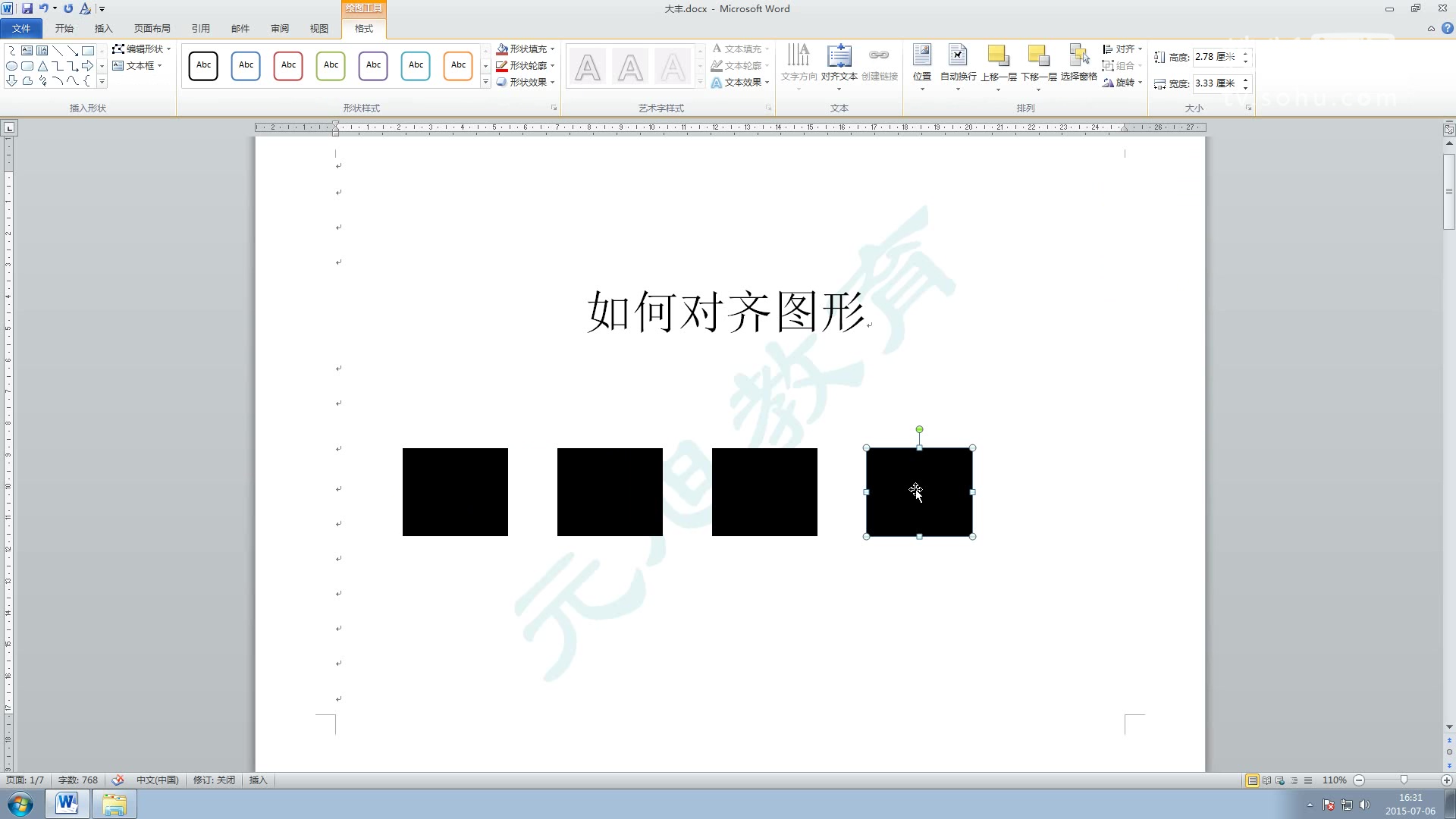
Task: Click the 下移一层 send backward icon
Action: click(x=1038, y=56)
